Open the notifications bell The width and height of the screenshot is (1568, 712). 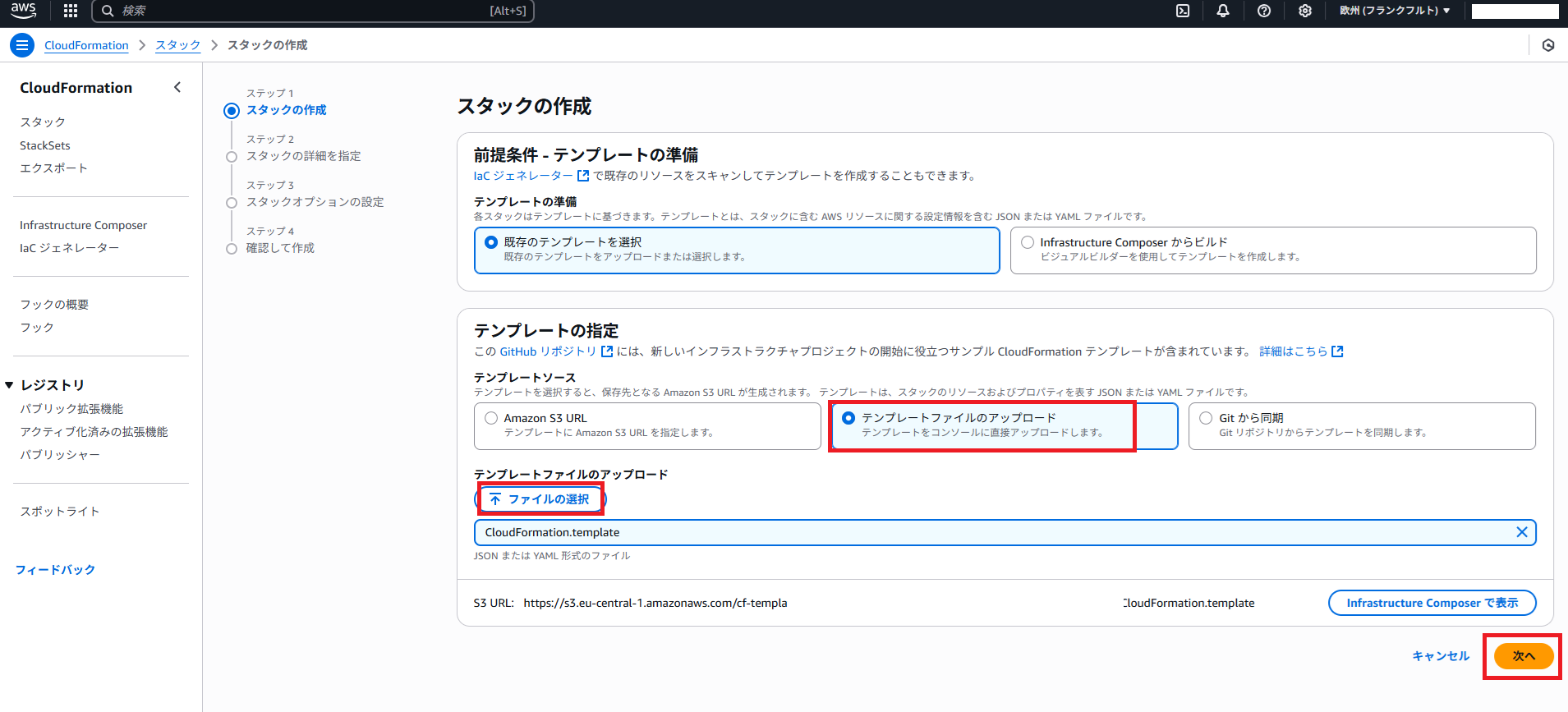click(x=1223, y=11)
